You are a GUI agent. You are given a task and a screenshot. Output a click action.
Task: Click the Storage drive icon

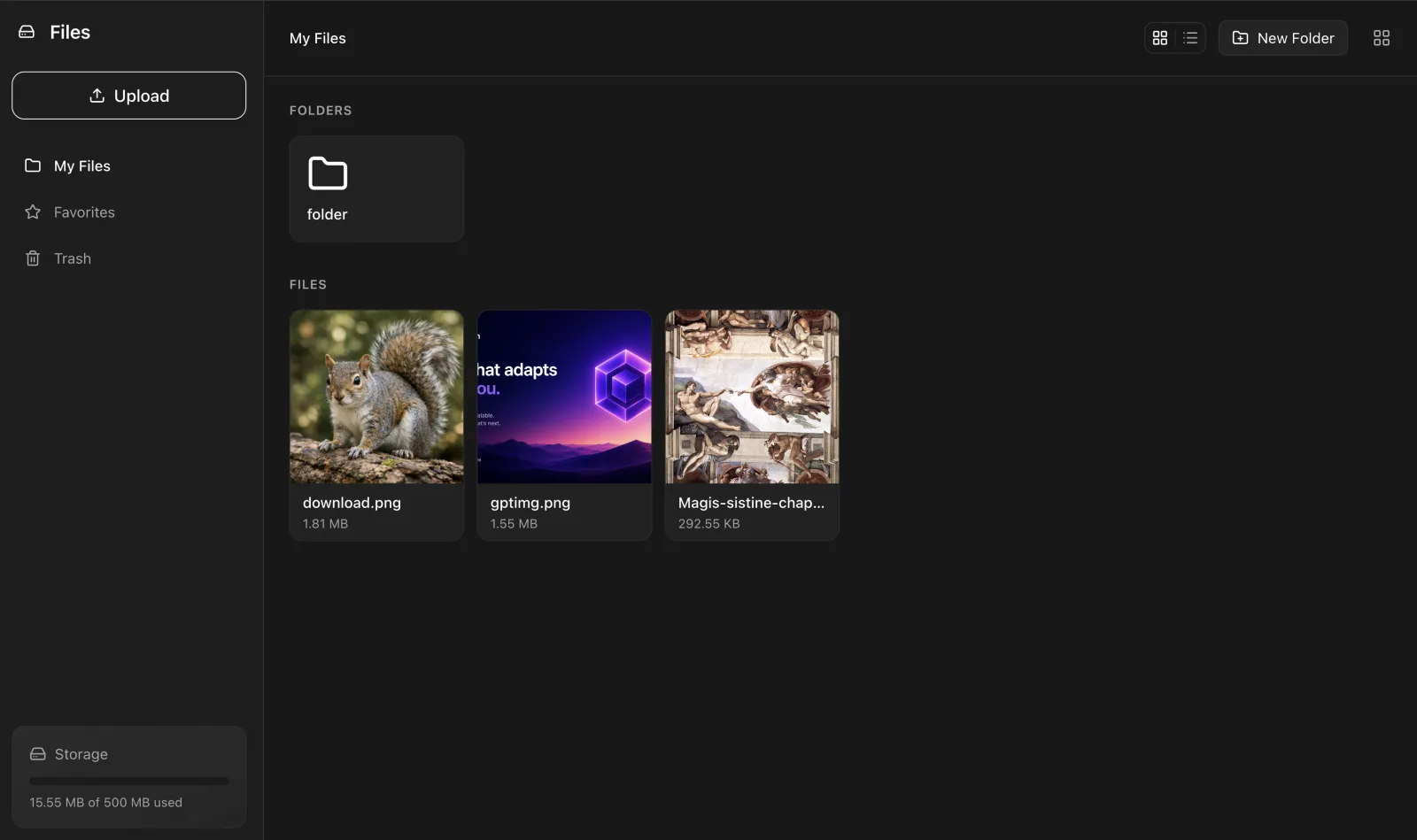38,754
